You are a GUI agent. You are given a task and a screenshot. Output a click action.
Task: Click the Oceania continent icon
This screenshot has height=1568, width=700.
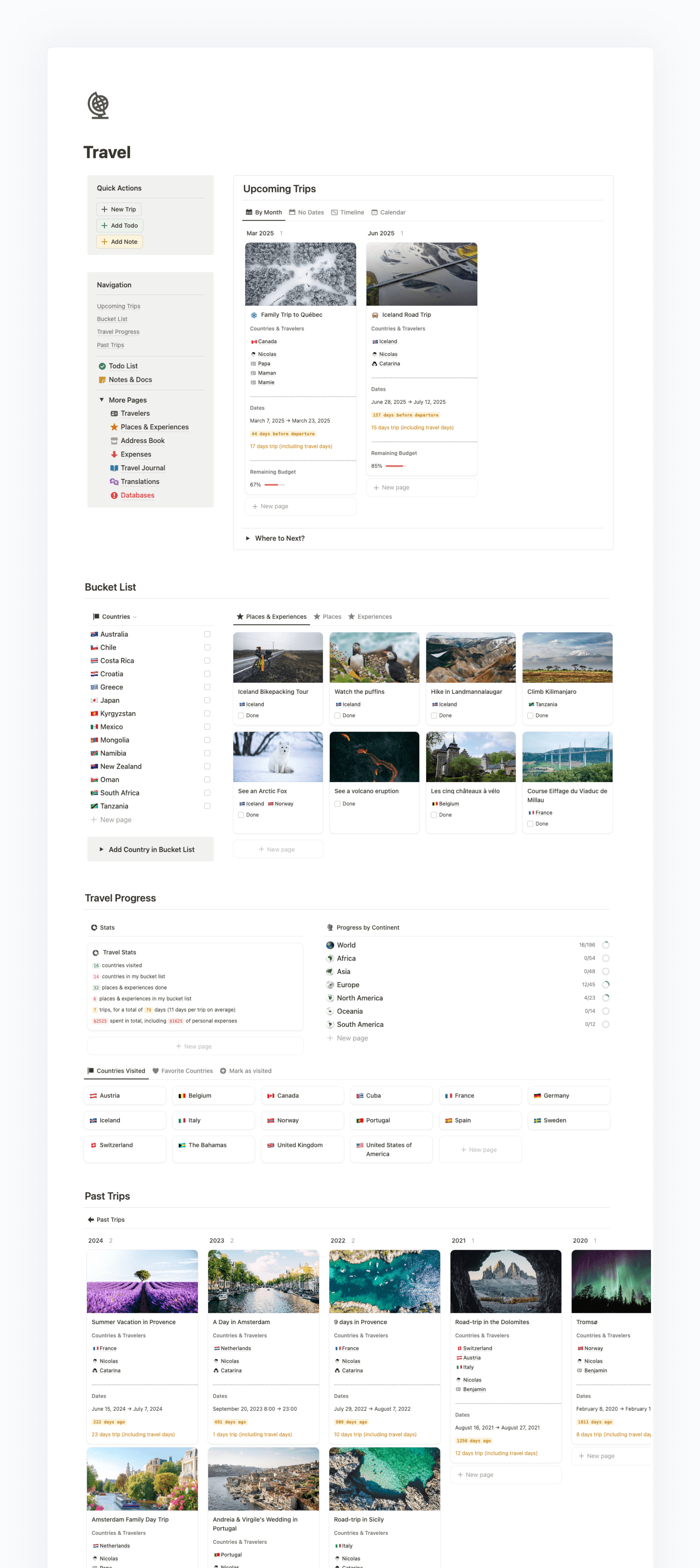(x=330, y=1011)
